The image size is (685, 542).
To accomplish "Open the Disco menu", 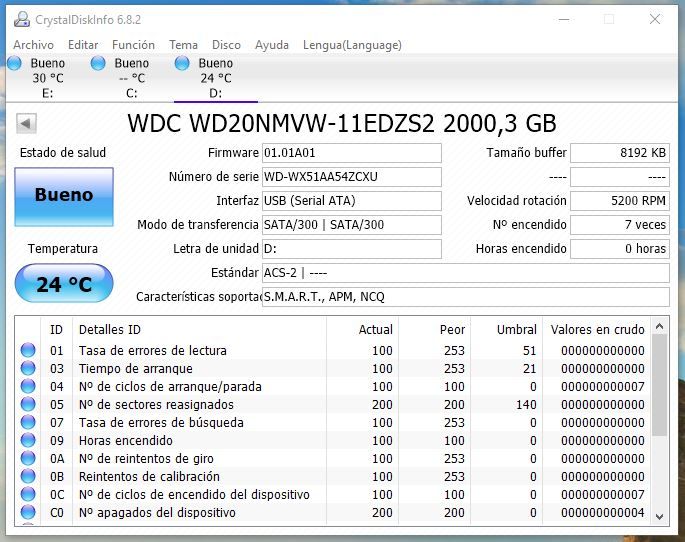I will click(226, 45).
